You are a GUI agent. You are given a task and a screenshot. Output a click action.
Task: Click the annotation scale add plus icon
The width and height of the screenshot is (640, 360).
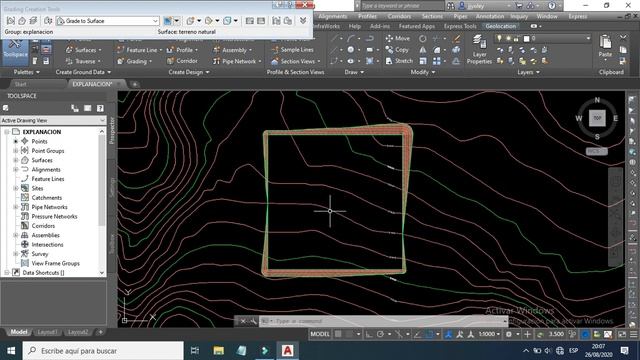[x=527, y=334]
